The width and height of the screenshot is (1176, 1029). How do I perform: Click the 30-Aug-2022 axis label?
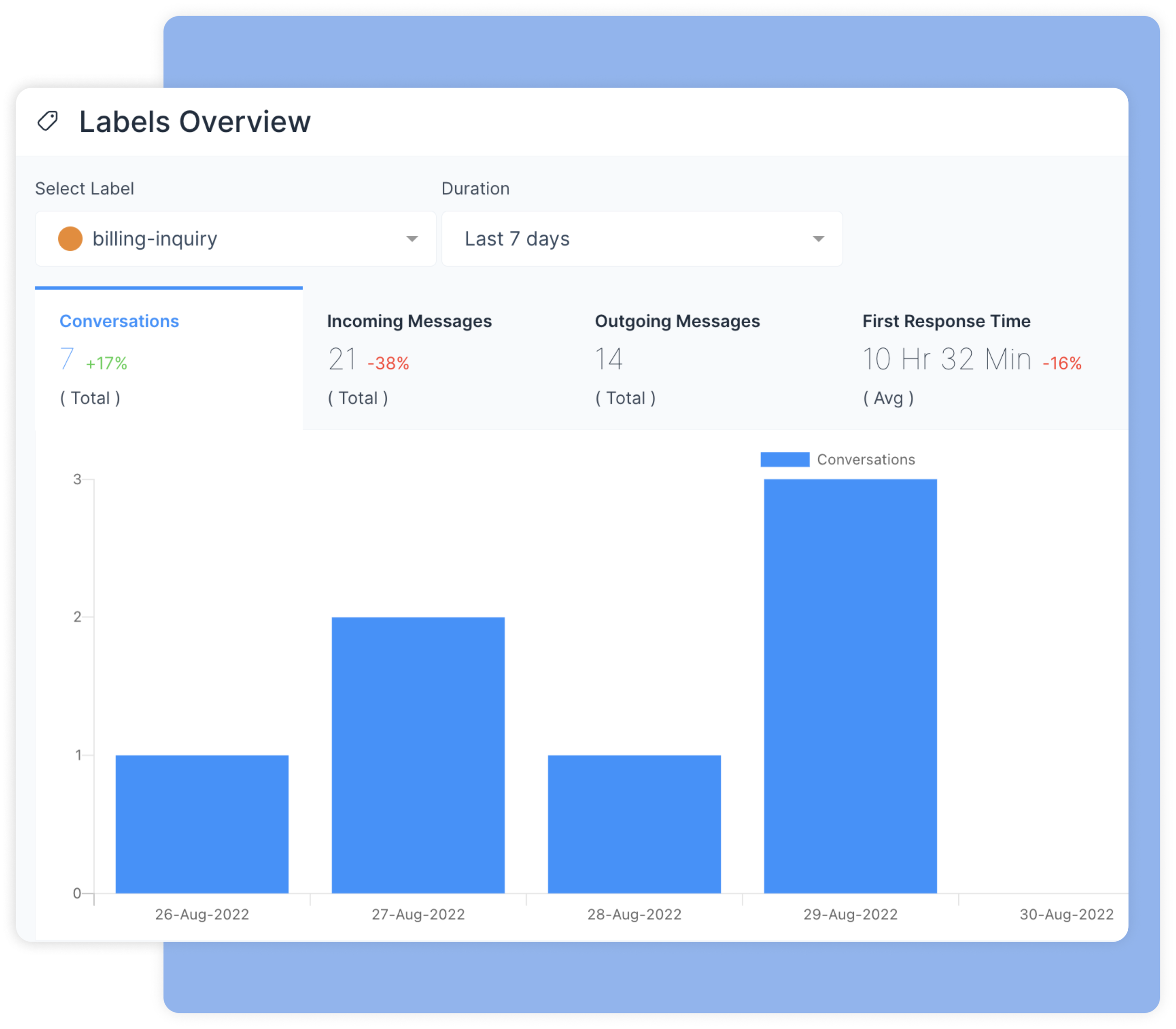[x=1066, y=914]
